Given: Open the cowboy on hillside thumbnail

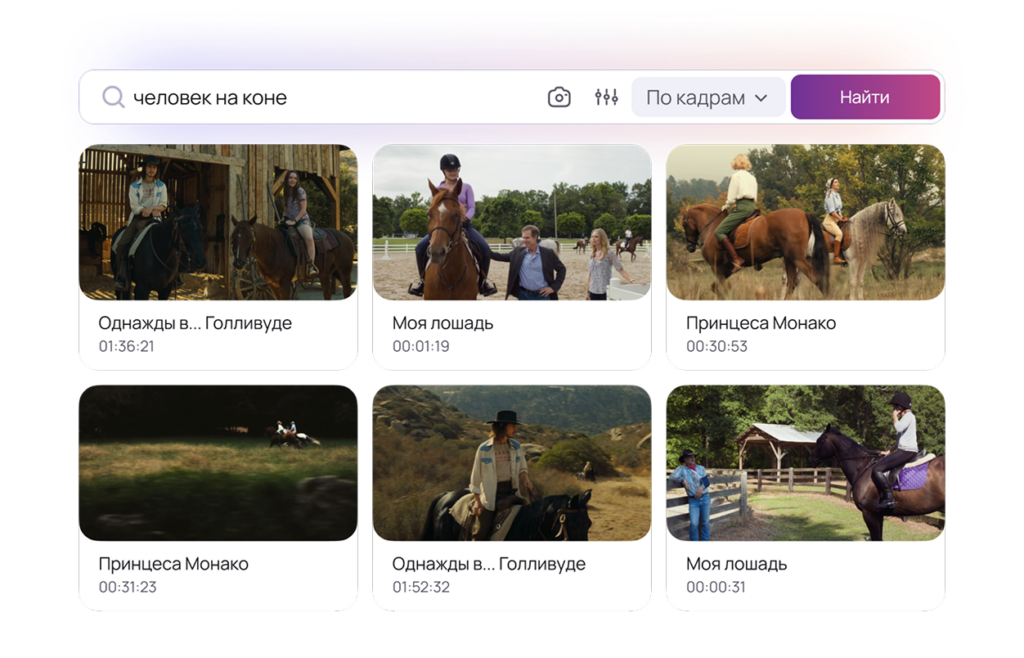Looking at the screenshot, I should (x=512, y=463).
